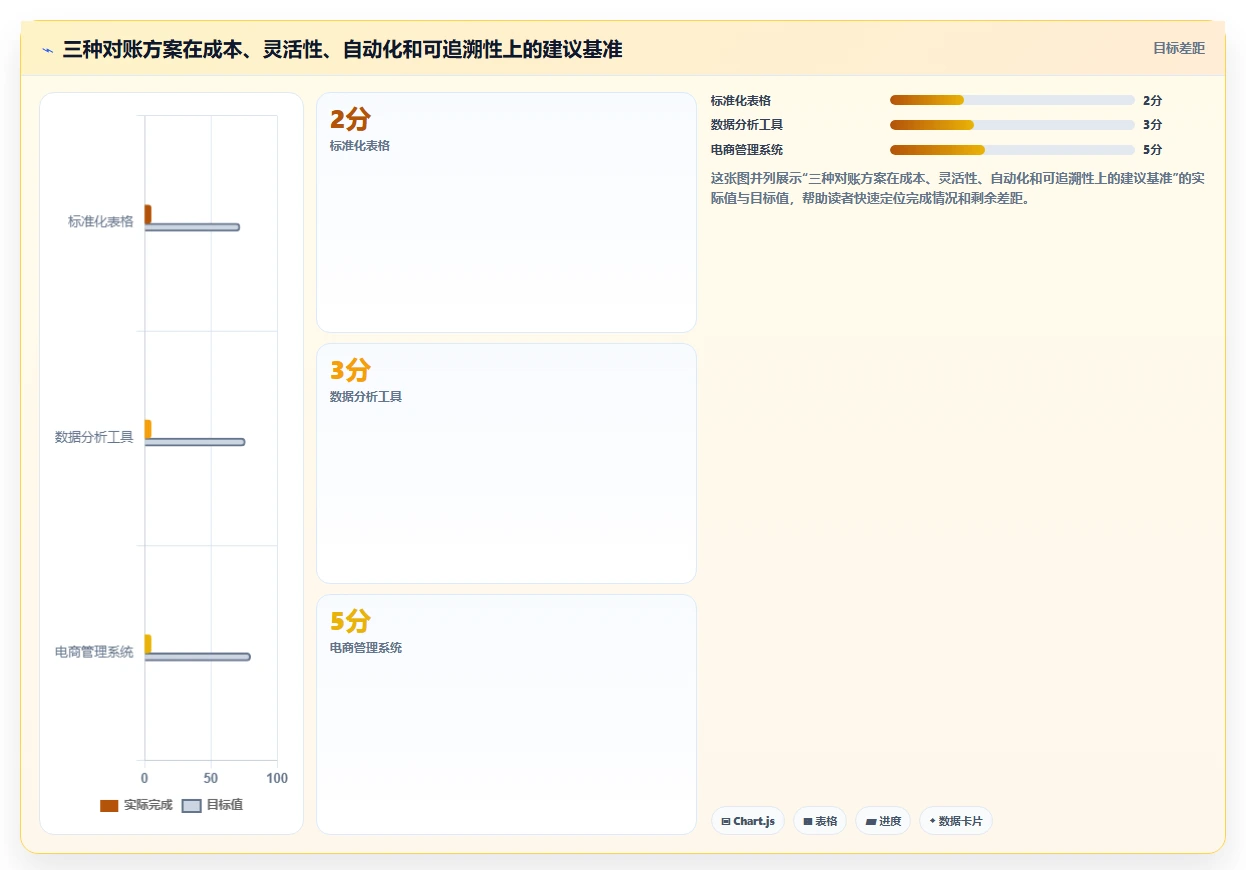1246x870 pixels.
Task: Click the 电商管理系统 actual yellow bar in the chart
Action: point(148,644)
